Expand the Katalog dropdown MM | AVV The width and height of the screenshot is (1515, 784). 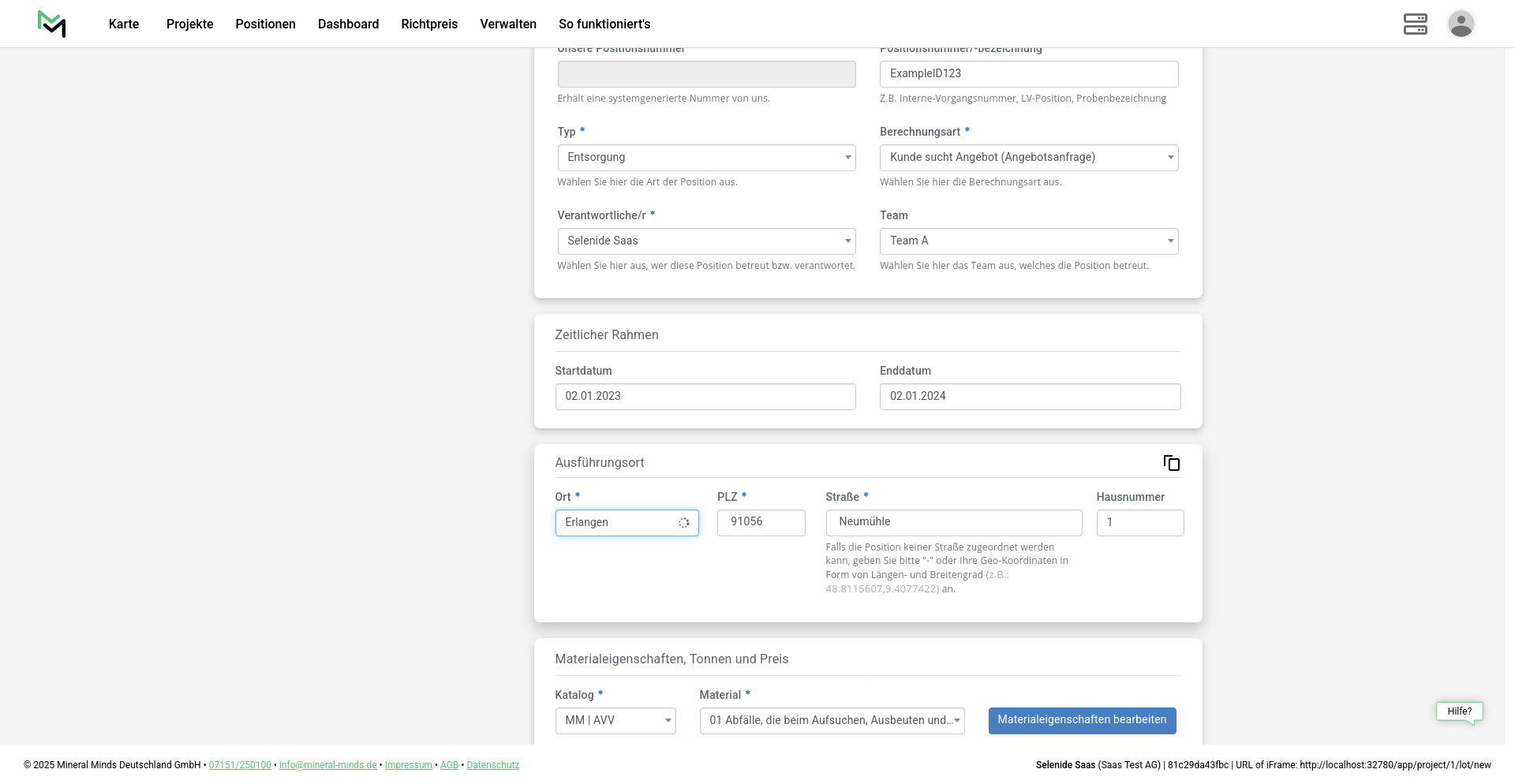[x=615, y=721]
